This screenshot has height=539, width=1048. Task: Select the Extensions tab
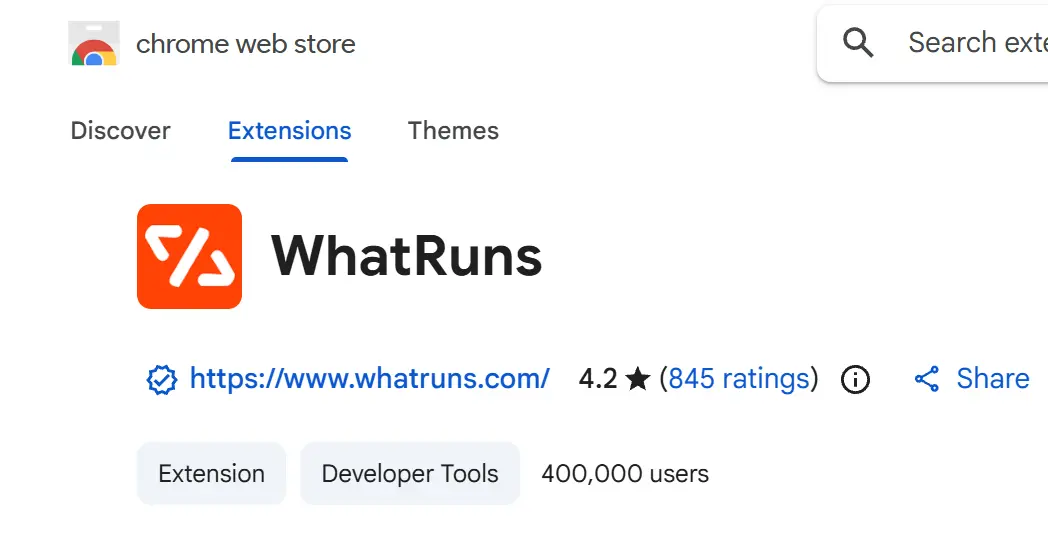tap(289, 130)
